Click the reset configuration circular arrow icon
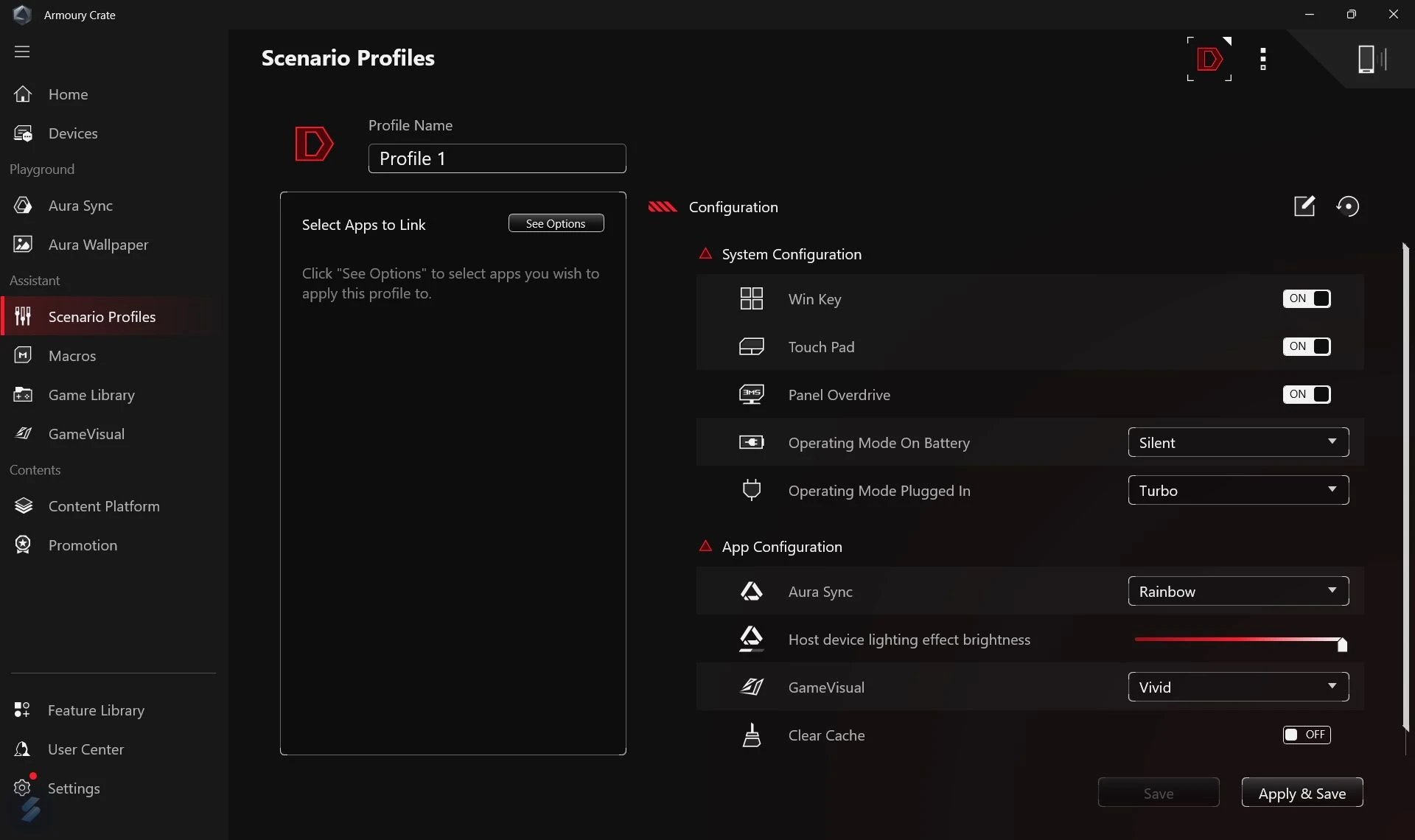Screen dimensions: 1415x840 [x=1348, y=206]
